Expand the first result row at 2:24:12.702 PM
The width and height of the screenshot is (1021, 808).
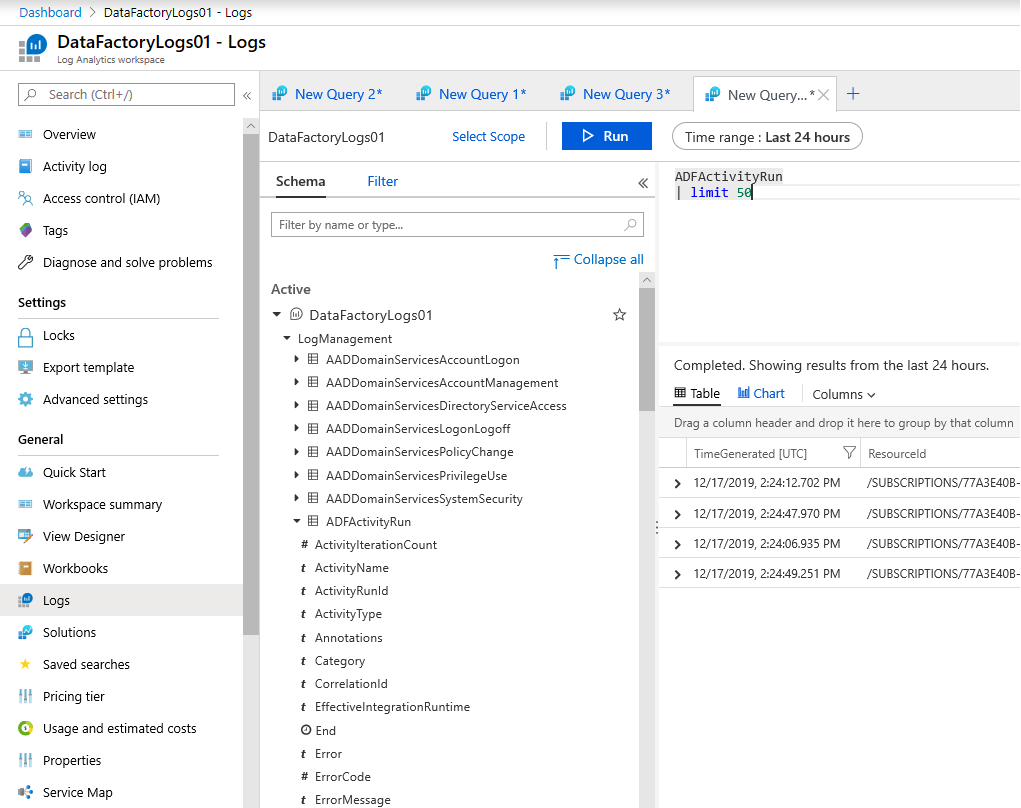coord(678,484)
